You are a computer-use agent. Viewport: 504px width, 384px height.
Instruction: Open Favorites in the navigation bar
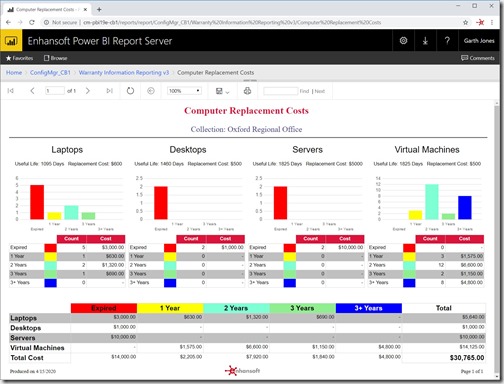pos(19,58)
